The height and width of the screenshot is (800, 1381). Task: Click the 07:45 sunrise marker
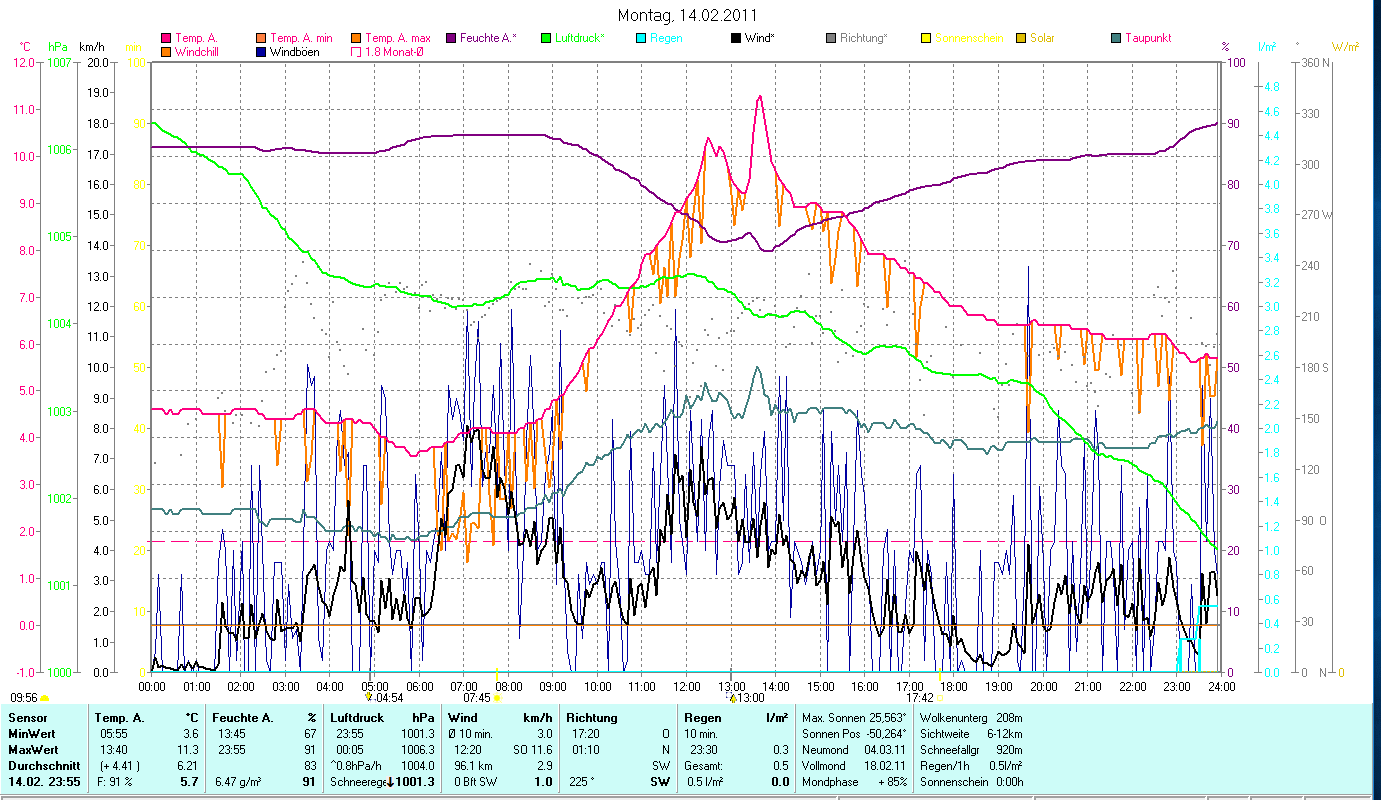pyautogui.click(x=477, y=698)
